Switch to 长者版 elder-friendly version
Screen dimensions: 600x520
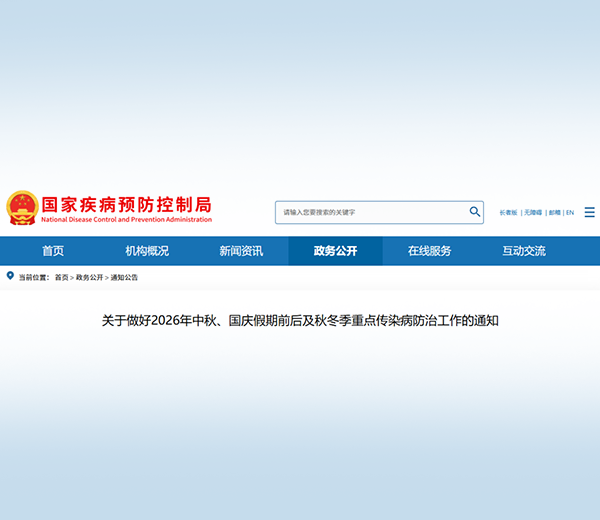pyautogui.click(x=508, y=212)
